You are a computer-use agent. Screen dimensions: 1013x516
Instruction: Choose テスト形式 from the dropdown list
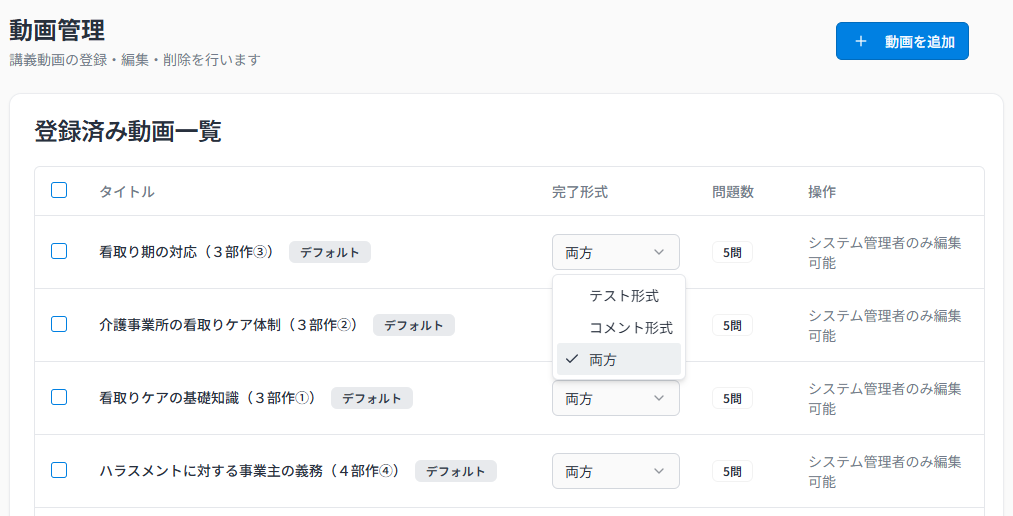pos(623,295)
